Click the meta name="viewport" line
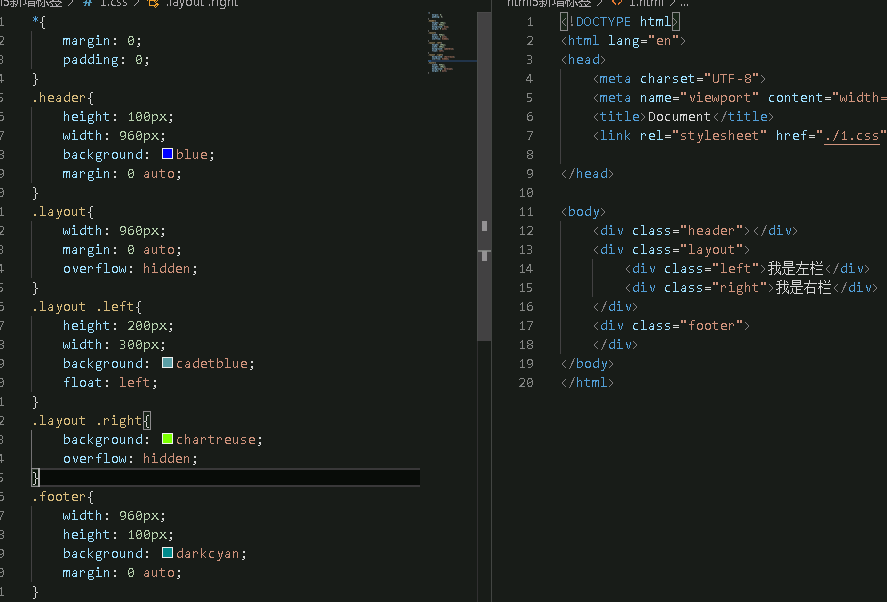The height and width of the screenshot is (602, 887). [739, 98]
